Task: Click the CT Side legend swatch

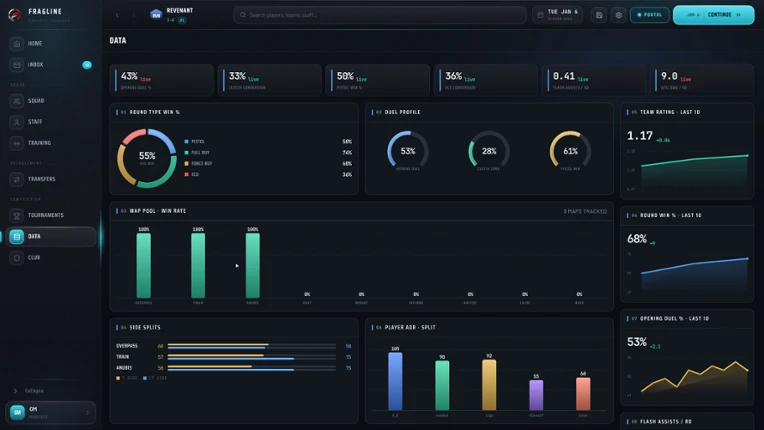Action: click(x=145, y=378)
